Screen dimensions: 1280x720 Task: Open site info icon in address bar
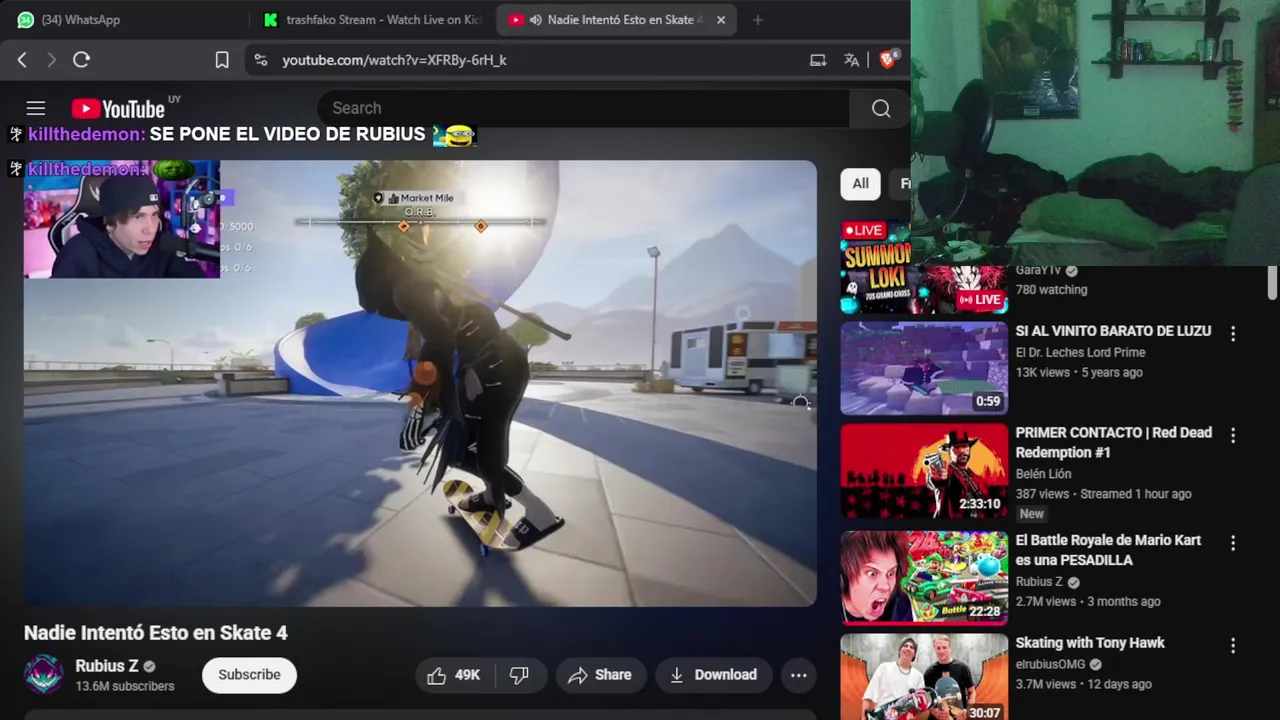point(261,60)
